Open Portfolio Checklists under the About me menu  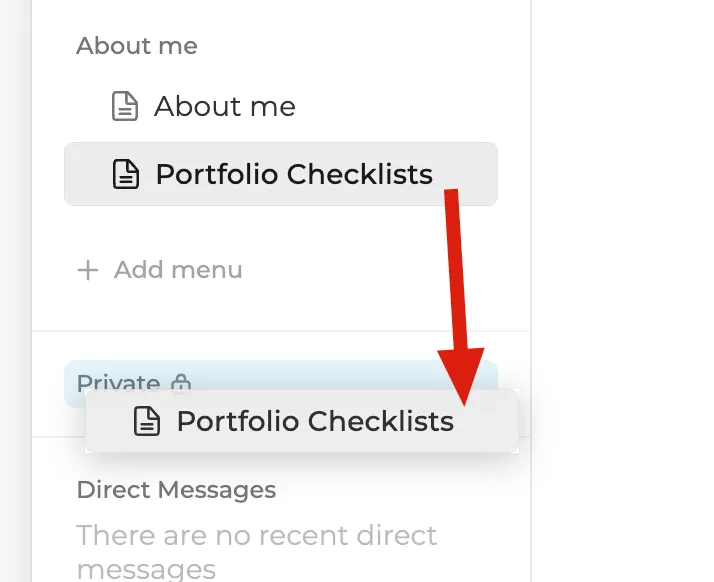pos(280,174)
